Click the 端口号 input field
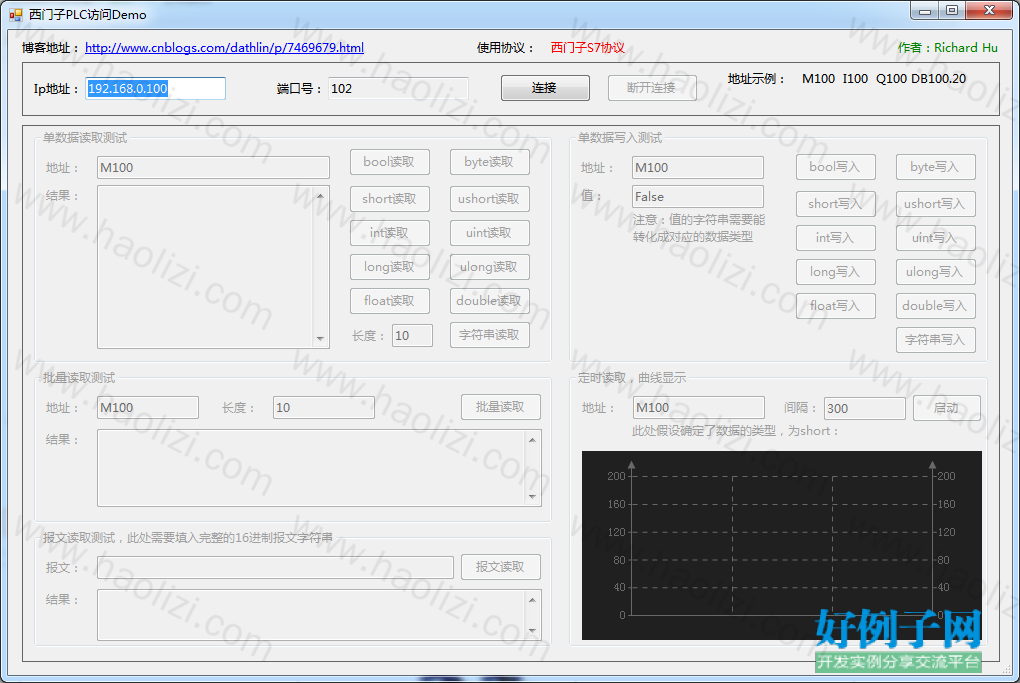The width and height of the screenshot is (1020, 683). (398, 88)
